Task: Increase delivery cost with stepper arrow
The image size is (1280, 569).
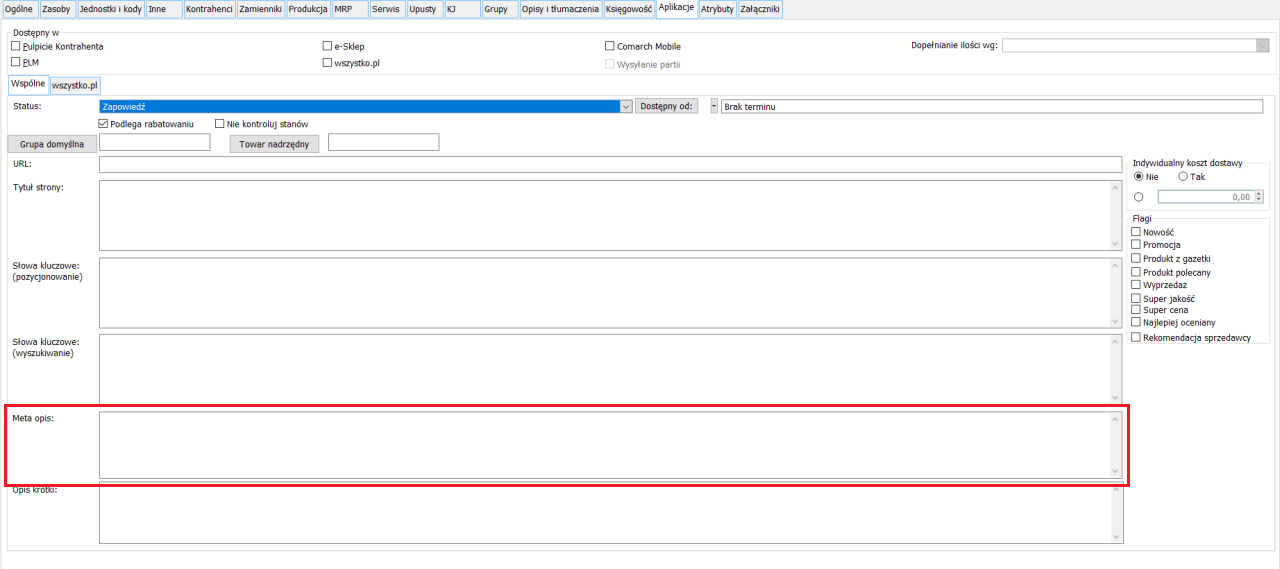Action: pos(1259,194)
